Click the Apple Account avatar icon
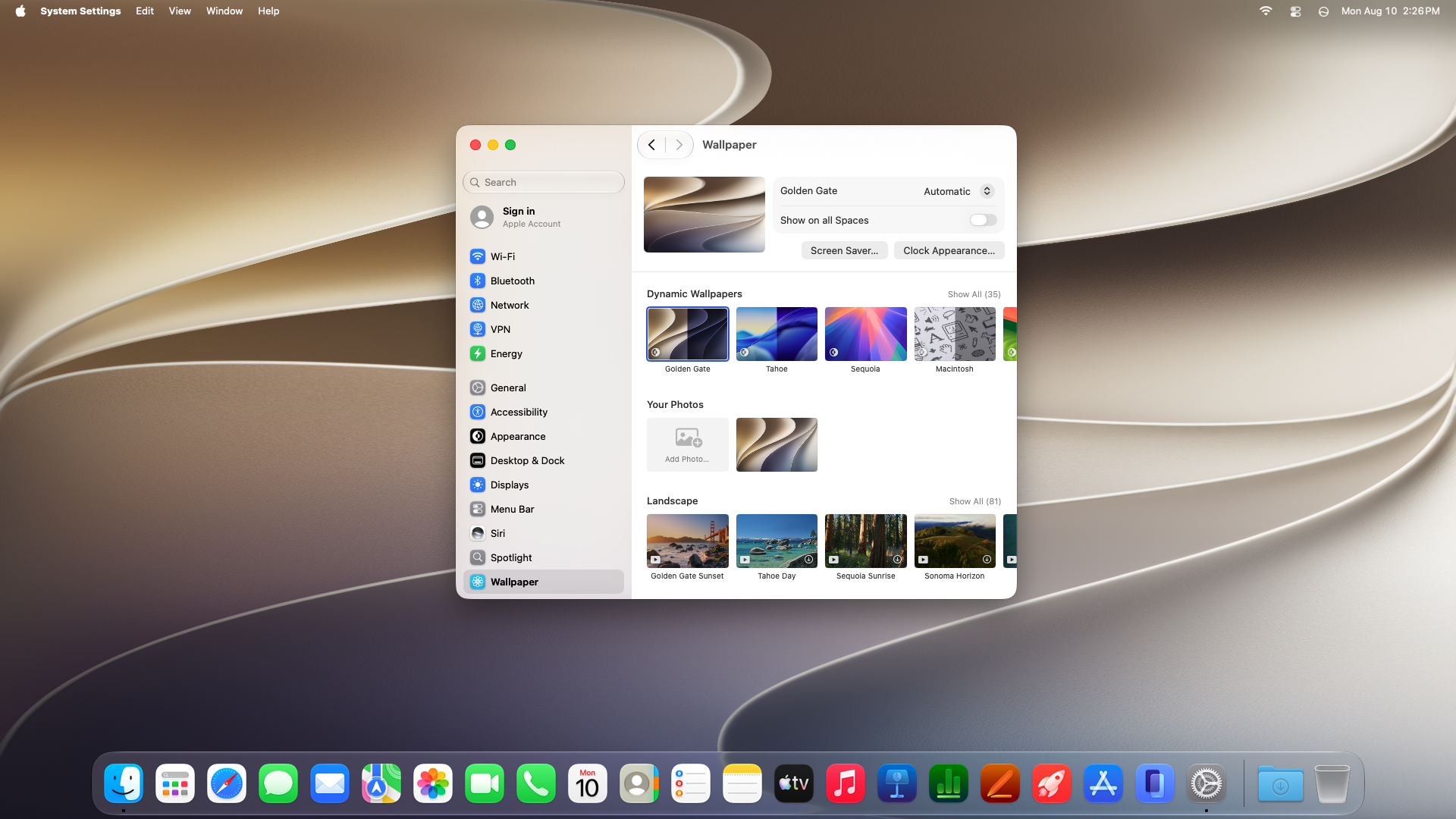Image resolution: width=1456 pixels, height=819 pixels. (482, 218)
